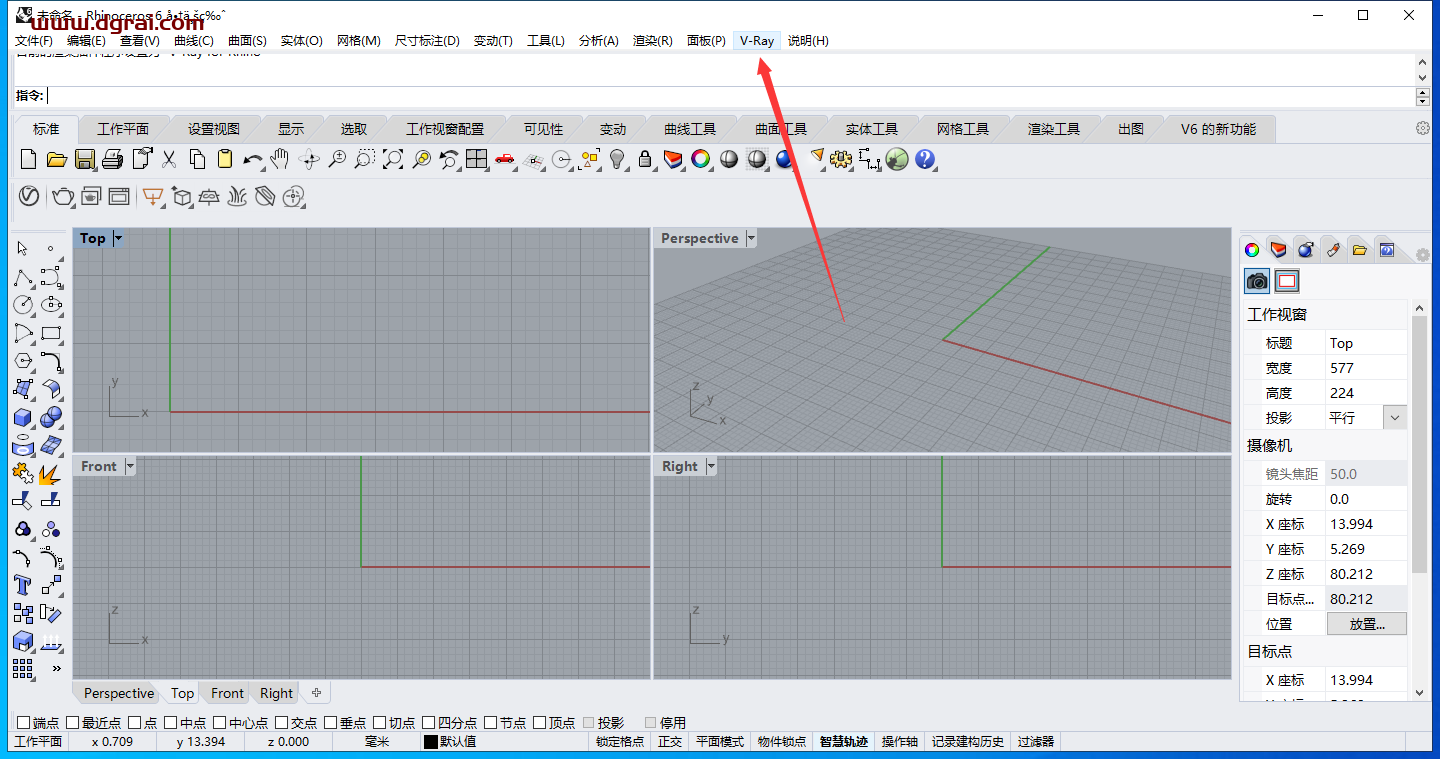Click the Save file floppy disk icon
Screen dimensions: 1440x759
[x=85, y=159]
